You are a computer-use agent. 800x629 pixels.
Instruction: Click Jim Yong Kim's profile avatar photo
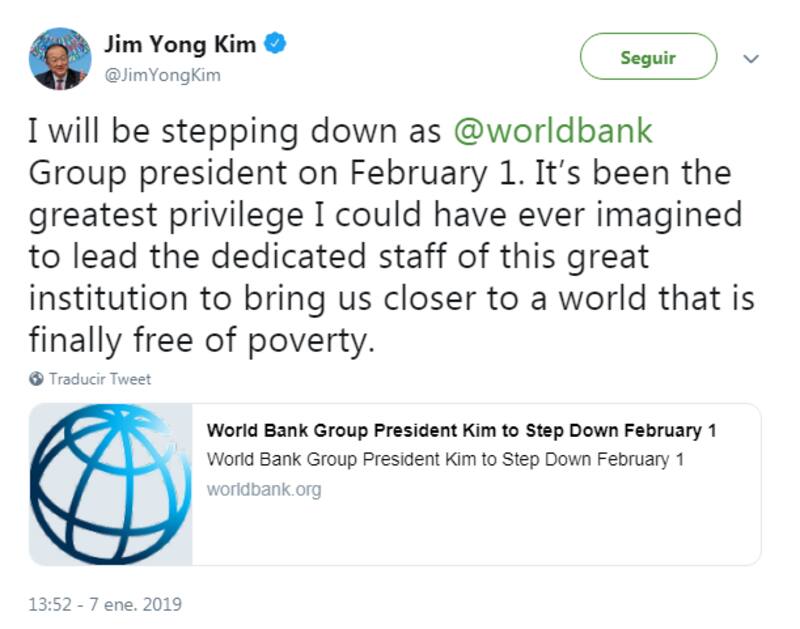tap(59, 58)
